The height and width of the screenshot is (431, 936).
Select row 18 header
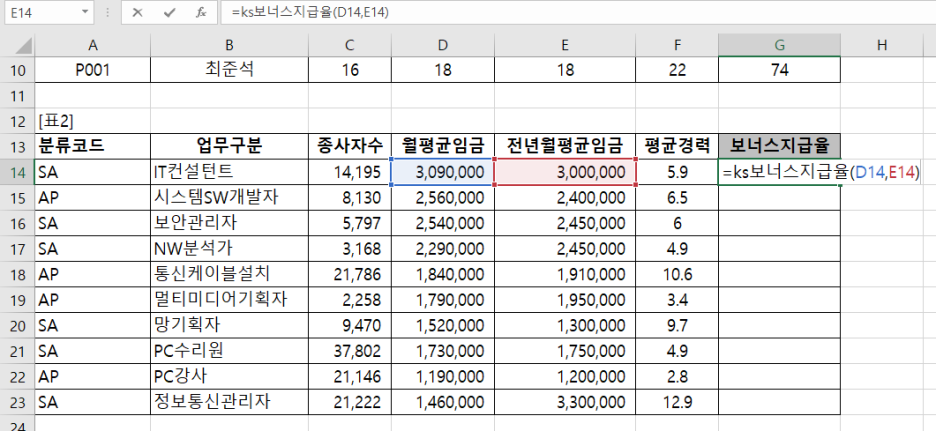(x=17, y=275)
